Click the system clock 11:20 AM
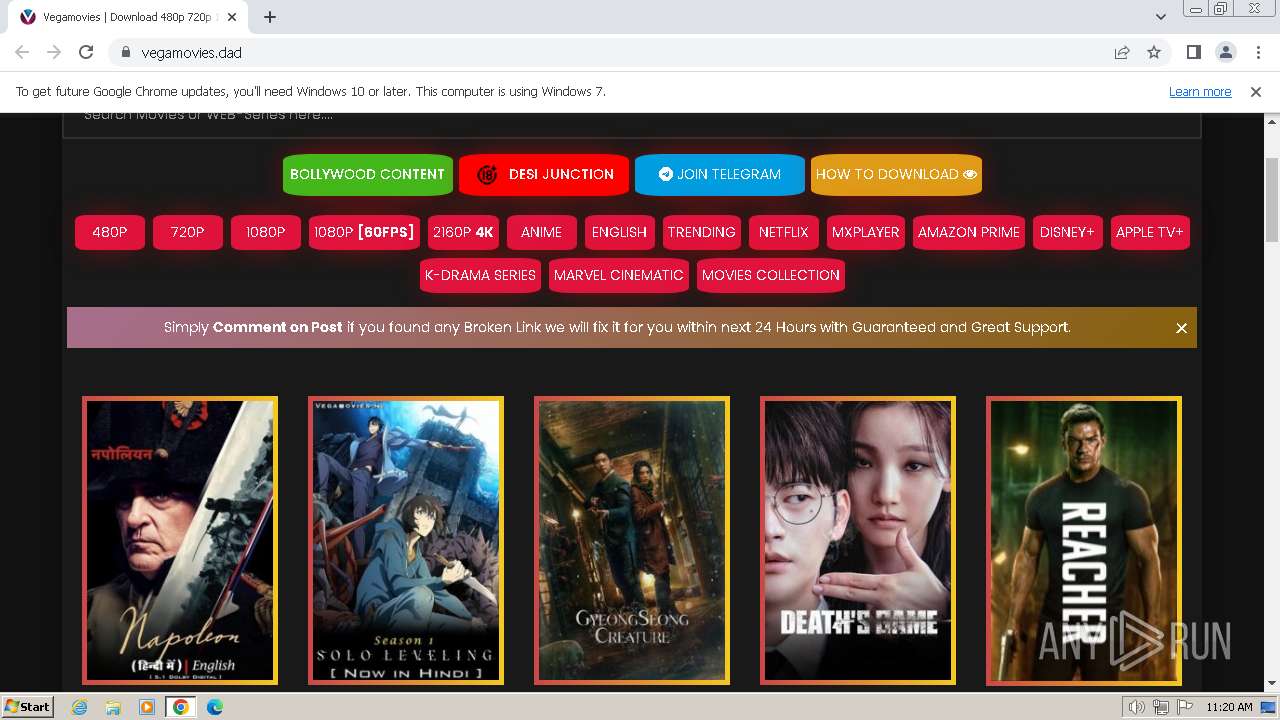 tap(1229, 707)
